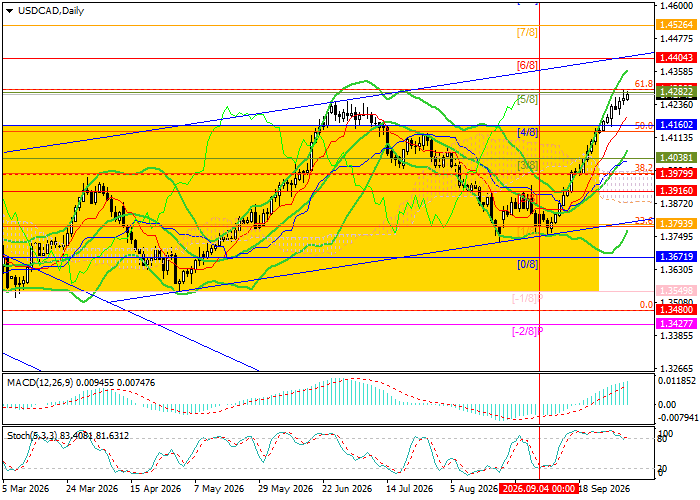Select the [6/8] Murrey level label

(x=527, y=65)
